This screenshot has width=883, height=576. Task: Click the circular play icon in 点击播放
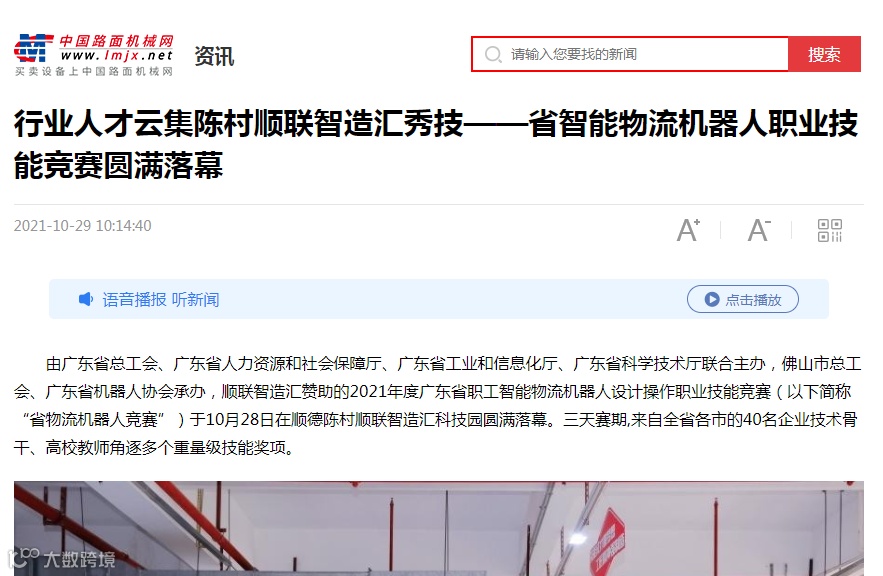[x=712, y=300]
